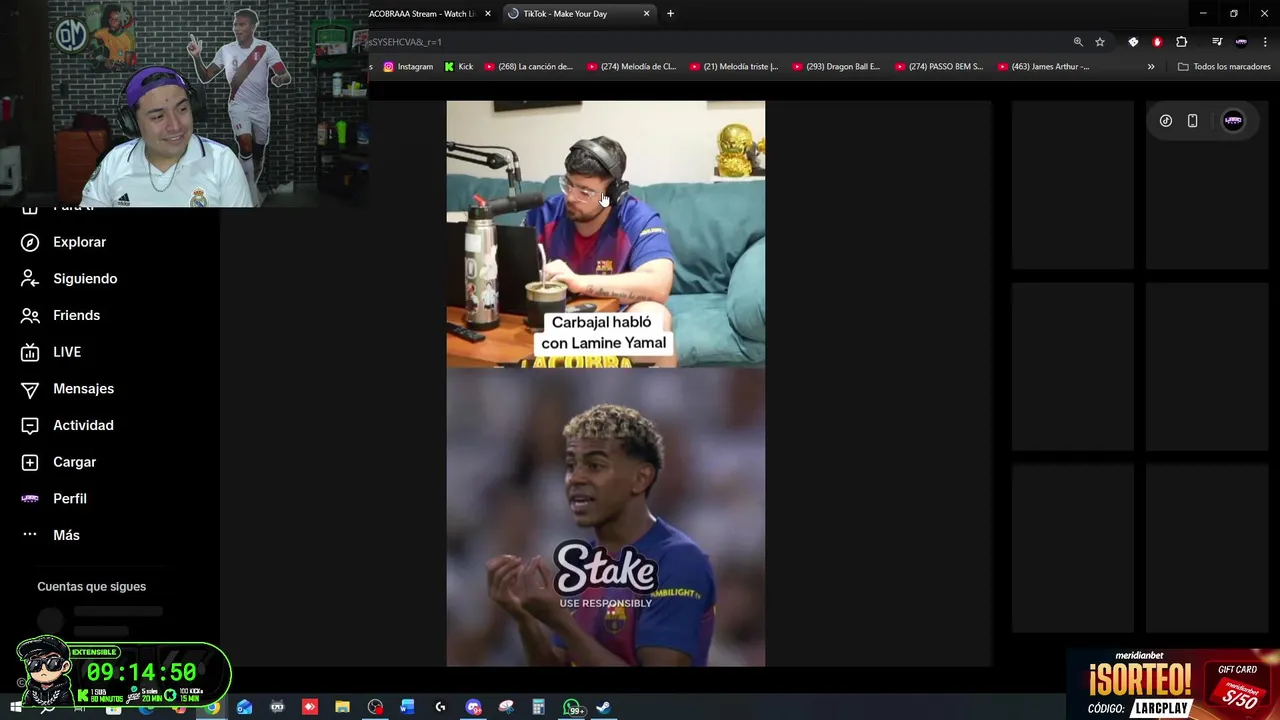Open a new browser tab
This screenshot has width=1280, height=720.
click(x=670, y=14)
